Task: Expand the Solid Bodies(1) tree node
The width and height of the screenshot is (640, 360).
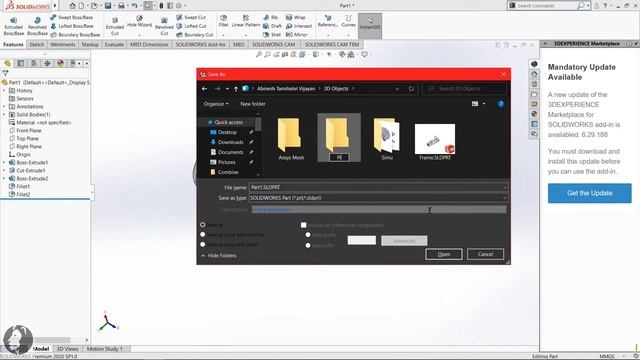Action: point(4,114)
